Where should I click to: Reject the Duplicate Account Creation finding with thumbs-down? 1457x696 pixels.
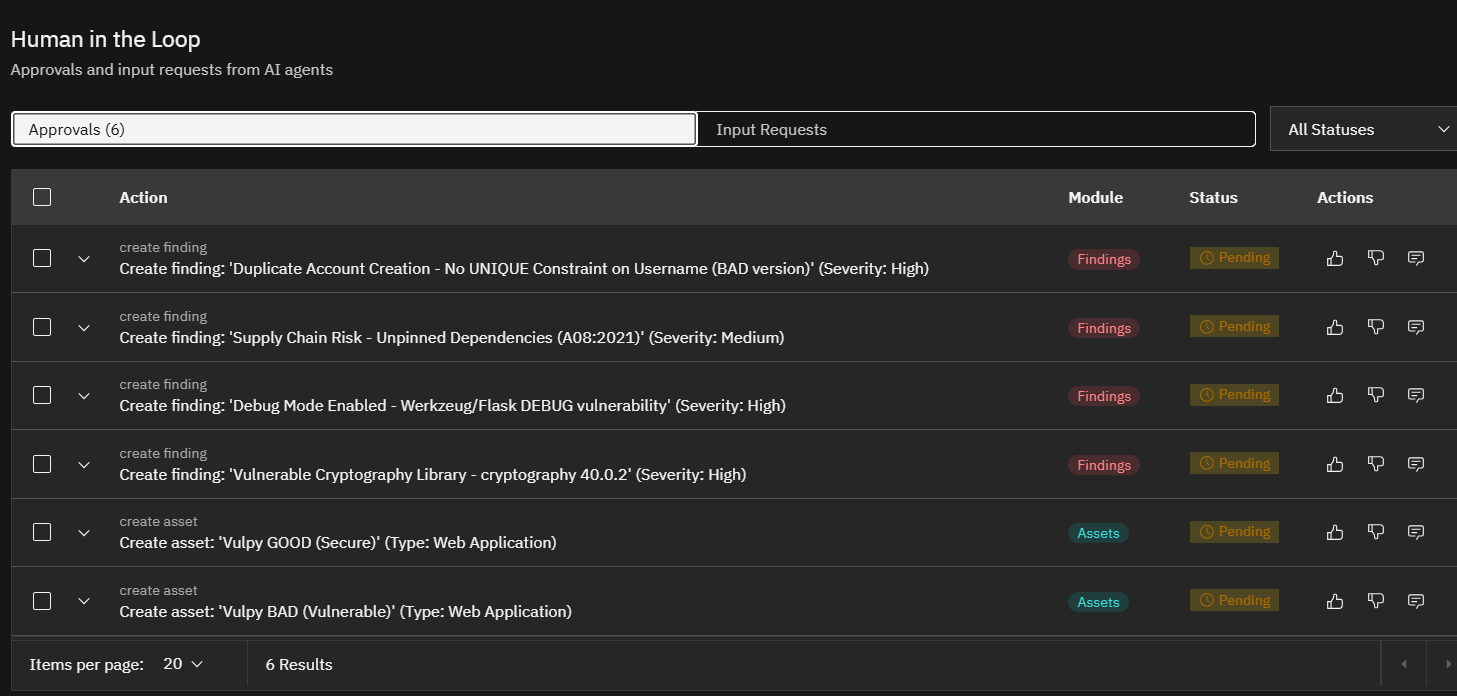click(1376, 258)
